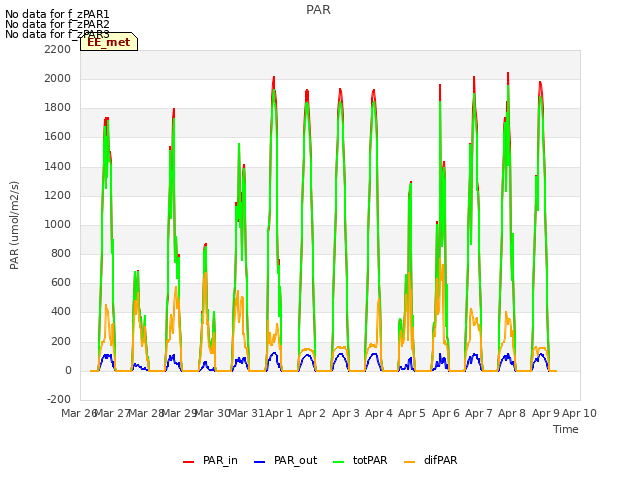The width and height of the screenshot is (640, 480).
Task: Select the totPAR legend label
Action: (370, 460)
